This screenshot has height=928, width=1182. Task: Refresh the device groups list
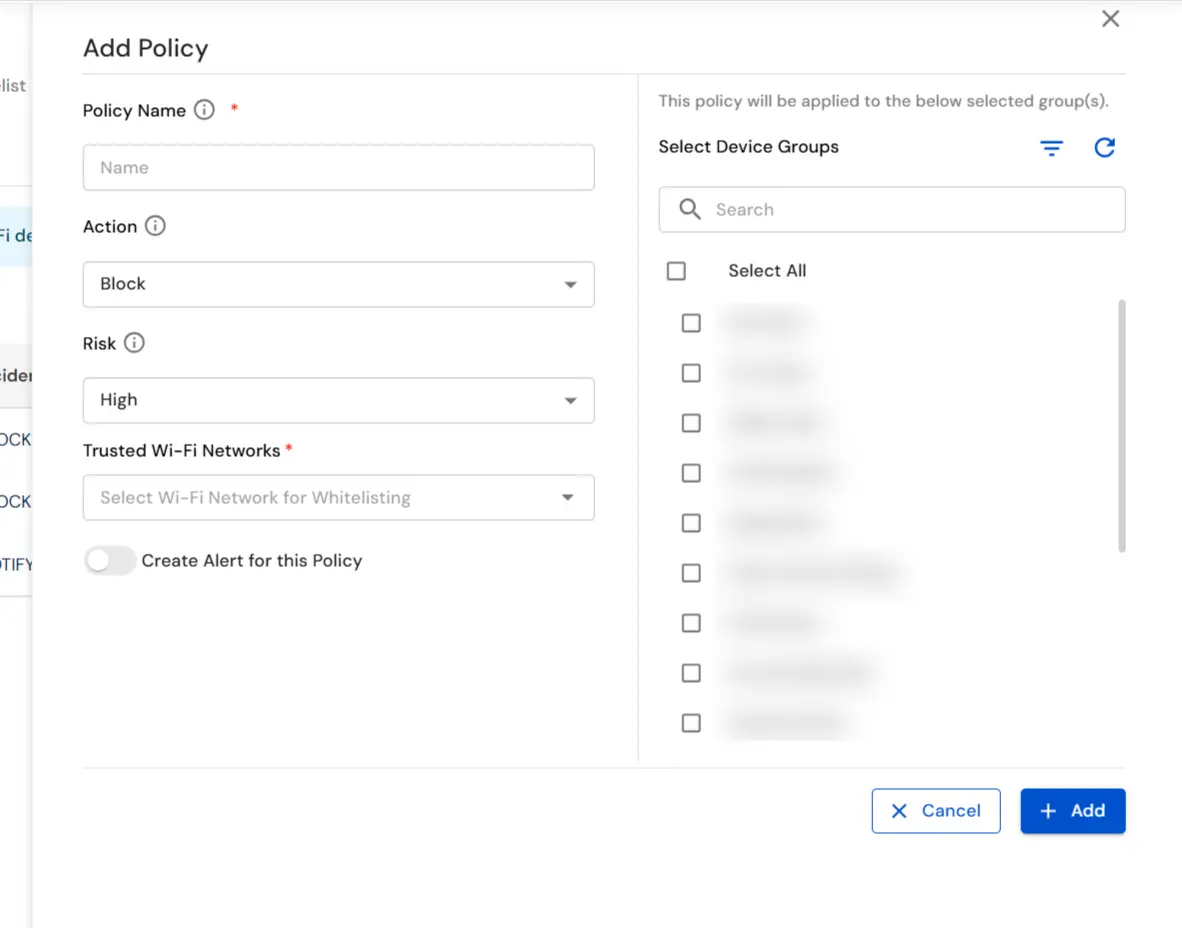[1104, 147]
